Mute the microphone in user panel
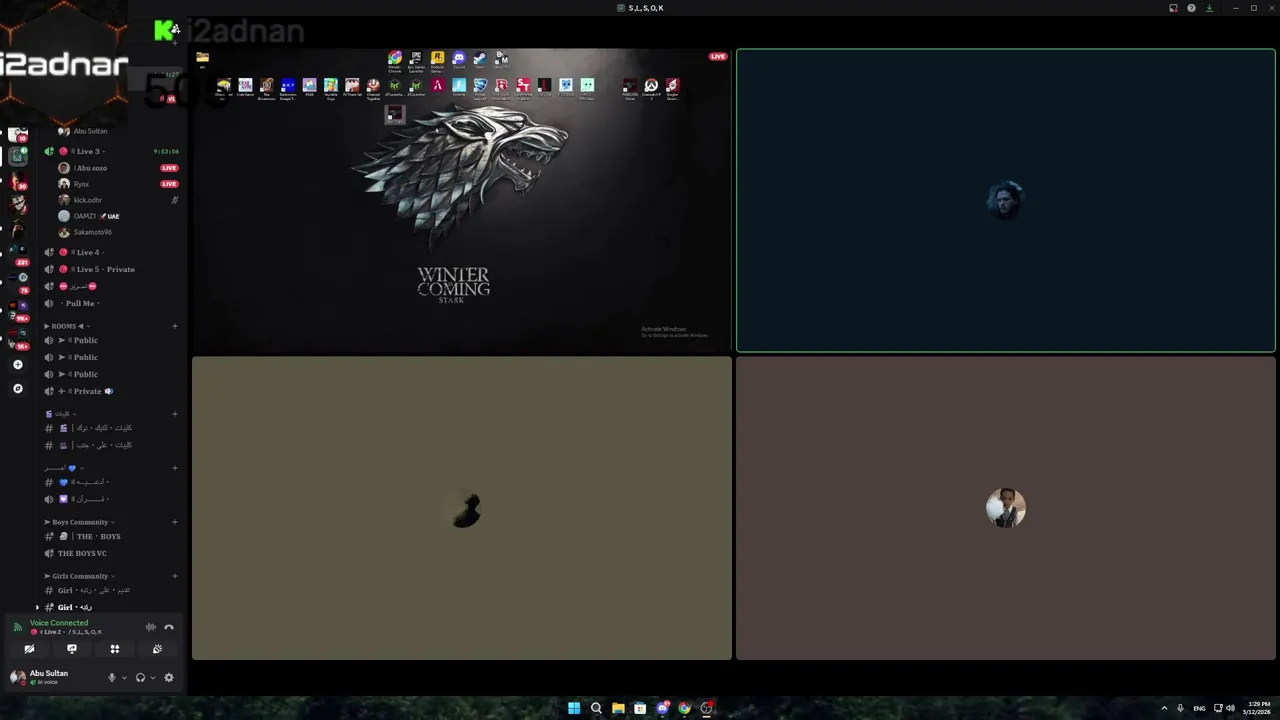Image resolution: width=1280 pixels, height=720 pixels. (112, 677)
